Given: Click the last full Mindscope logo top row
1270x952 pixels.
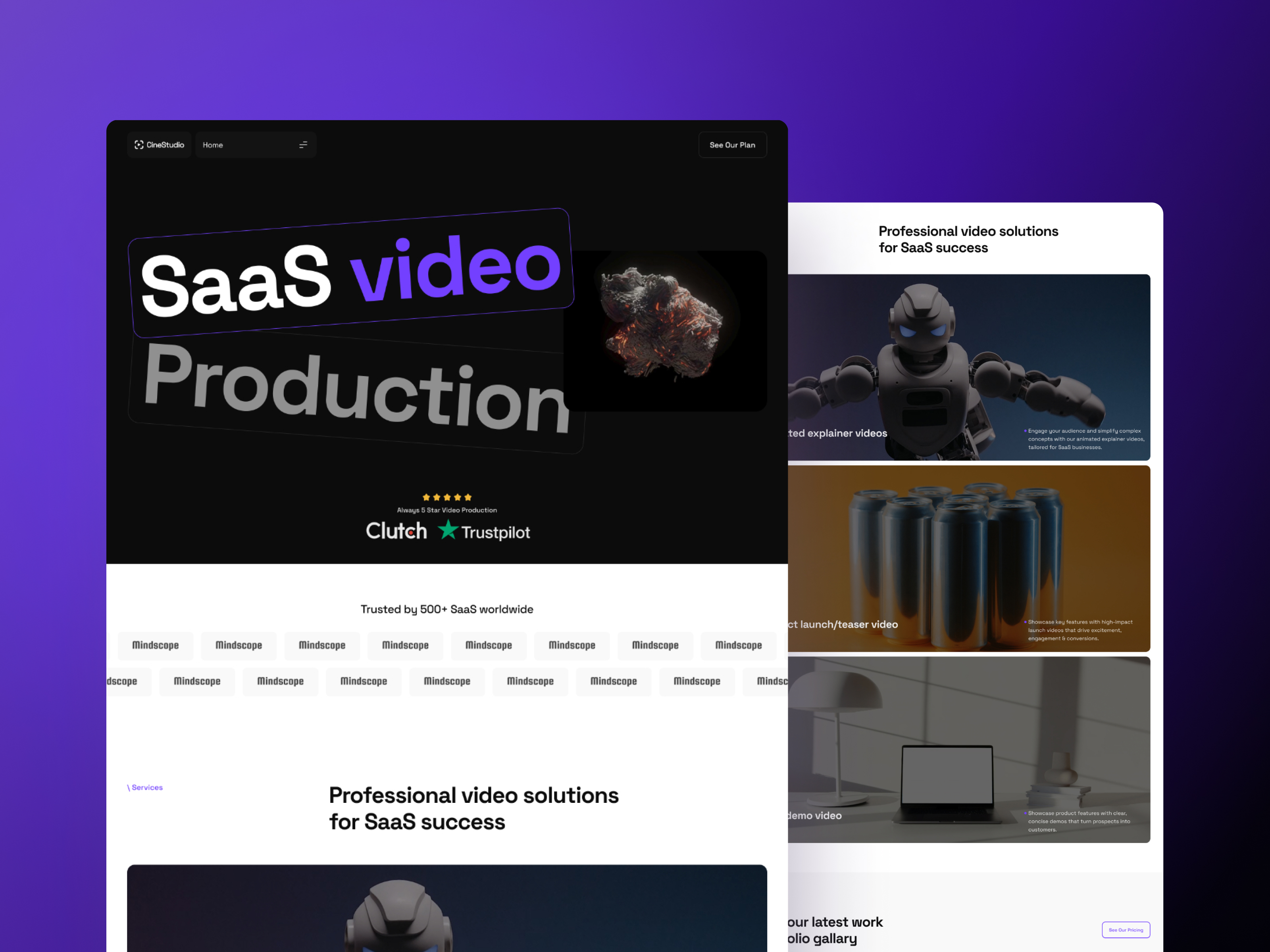Looking at the screenshot, I should click(x=738, y=645).
